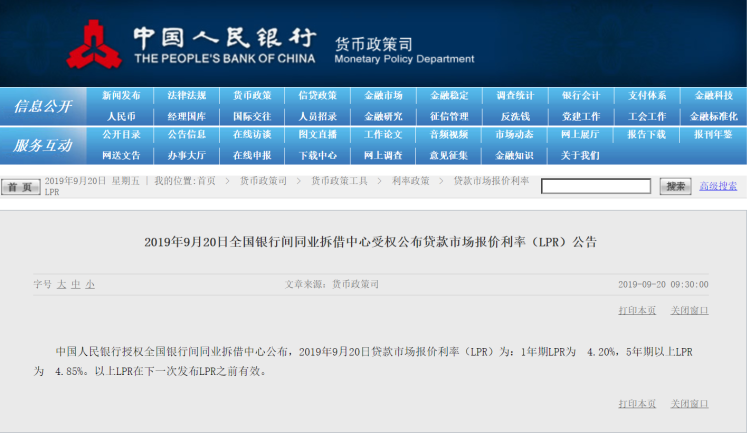Select 调查统计 in the navigation bar
This screenshot has height=433, width=750.
pos(515,96)
